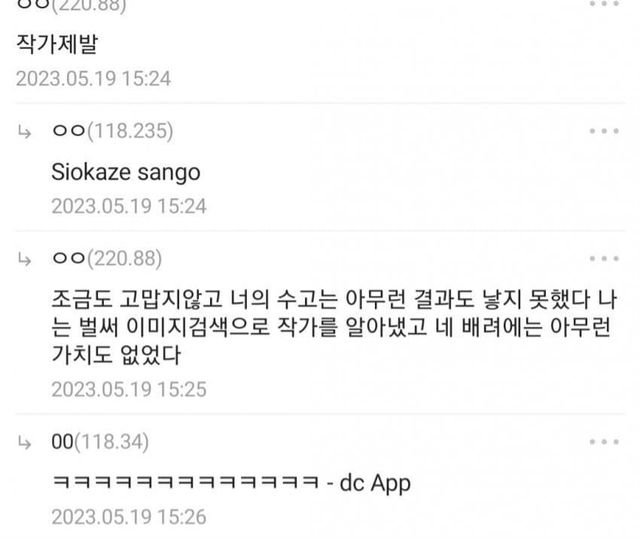Click the long 조금도 고맙지않고 reply text
640x538 pixels.
[x=334, y=327]
